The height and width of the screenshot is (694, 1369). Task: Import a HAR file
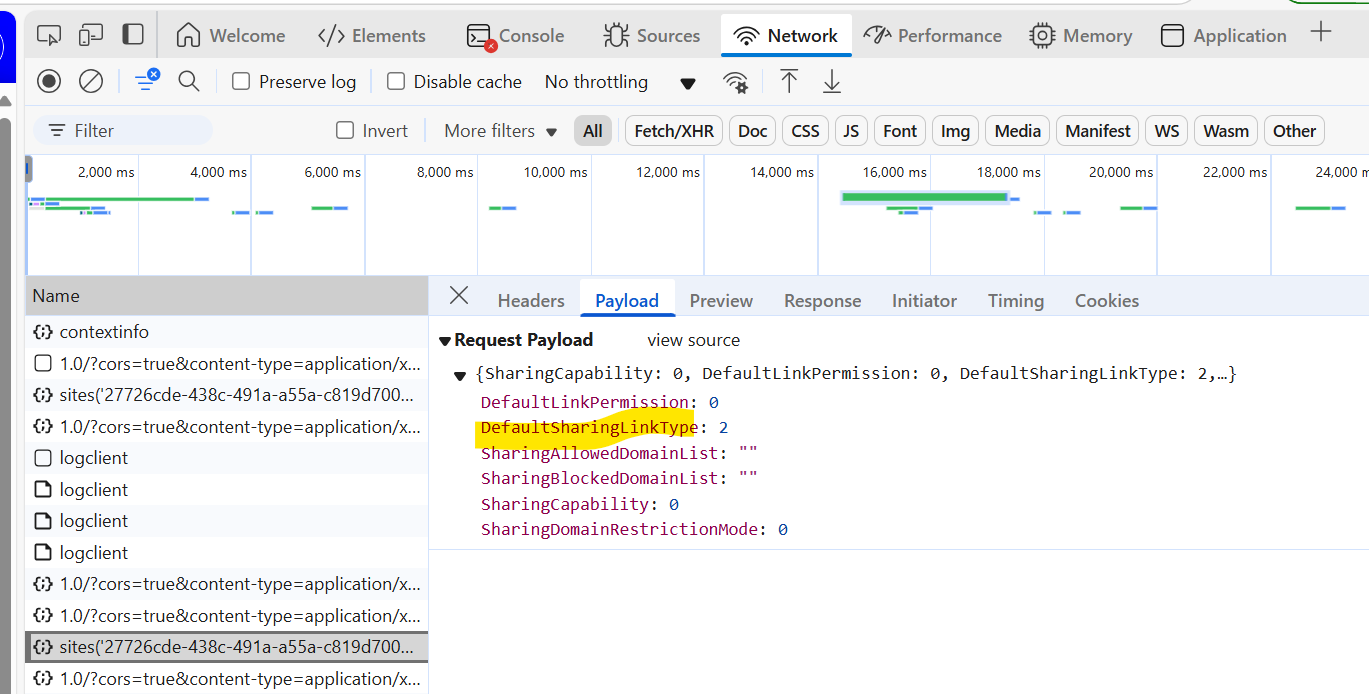(x=789, y=81)
